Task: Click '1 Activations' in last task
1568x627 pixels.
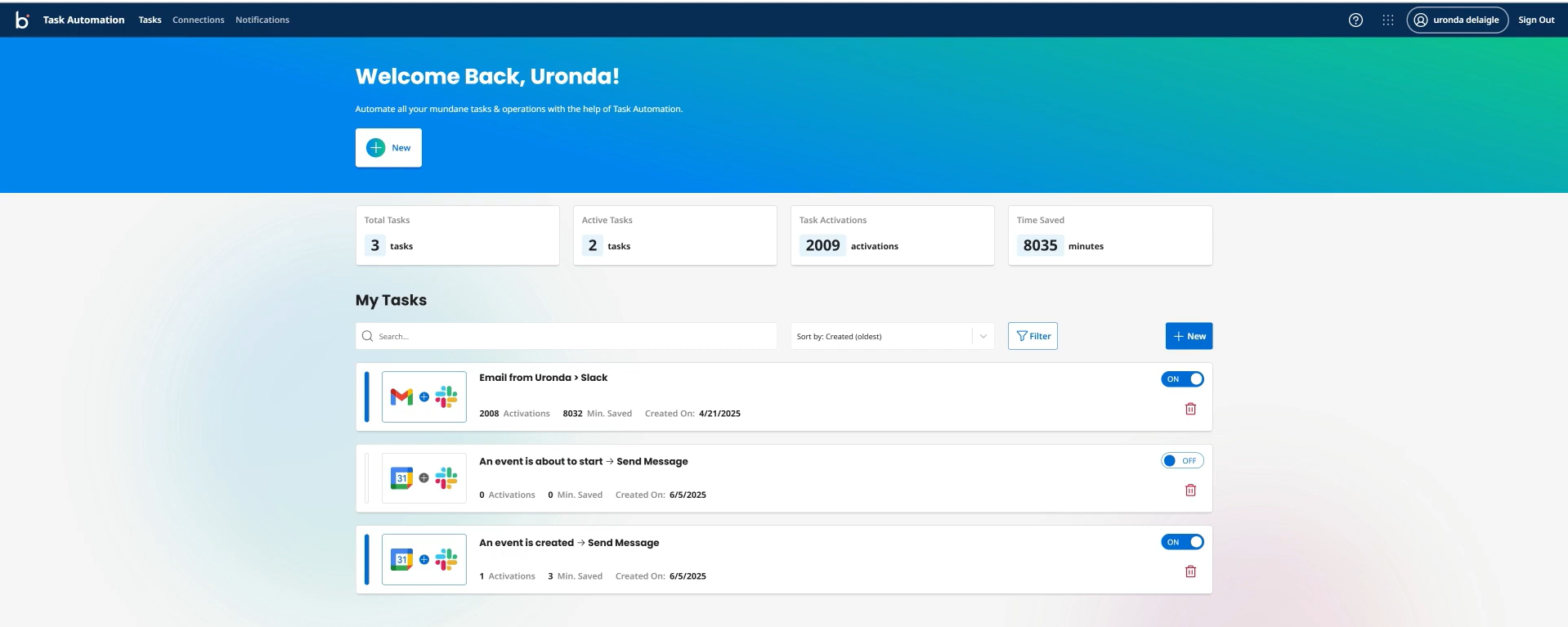Action: pos(507,576)
